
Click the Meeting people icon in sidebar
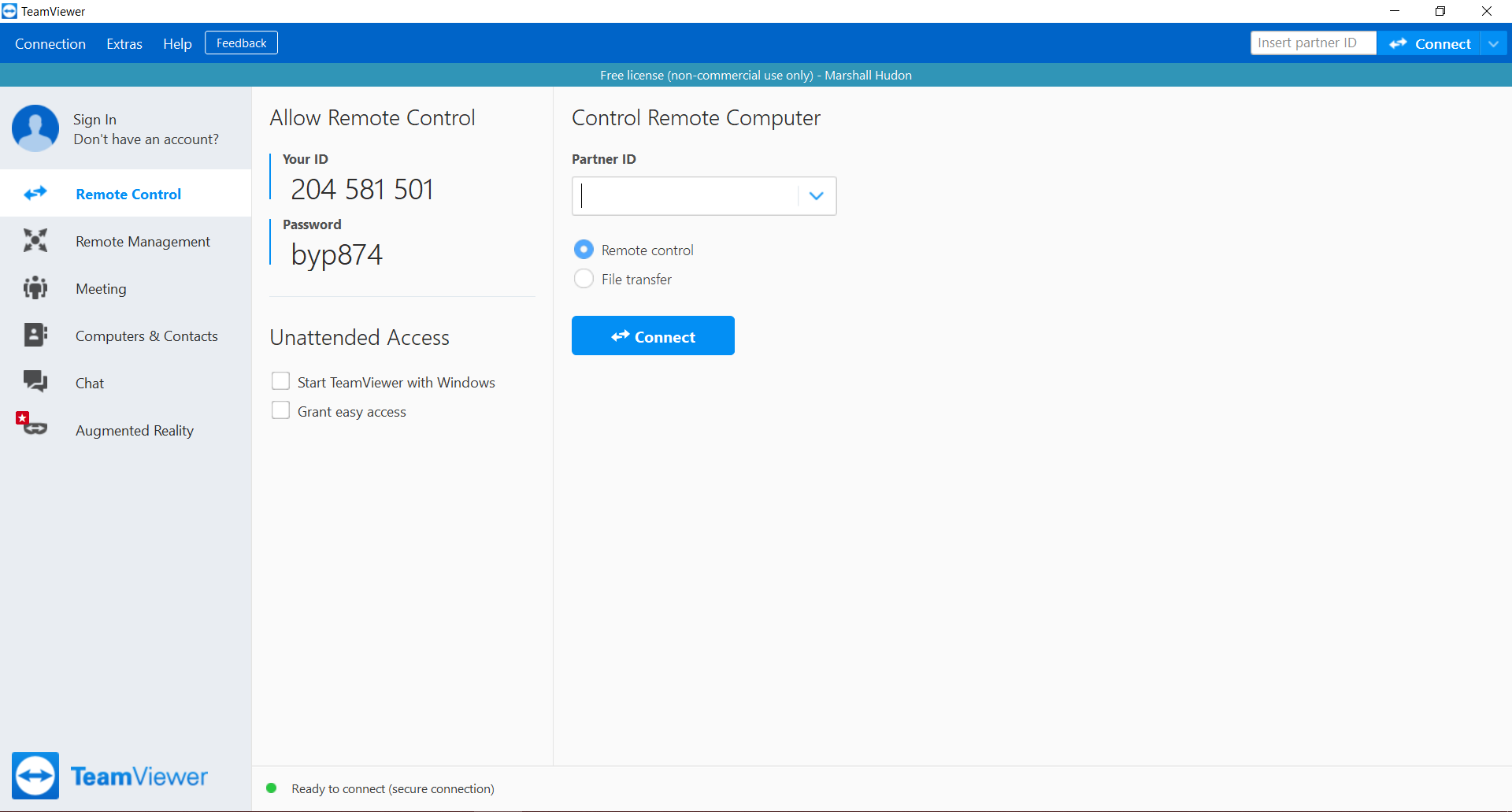point(35,287)
